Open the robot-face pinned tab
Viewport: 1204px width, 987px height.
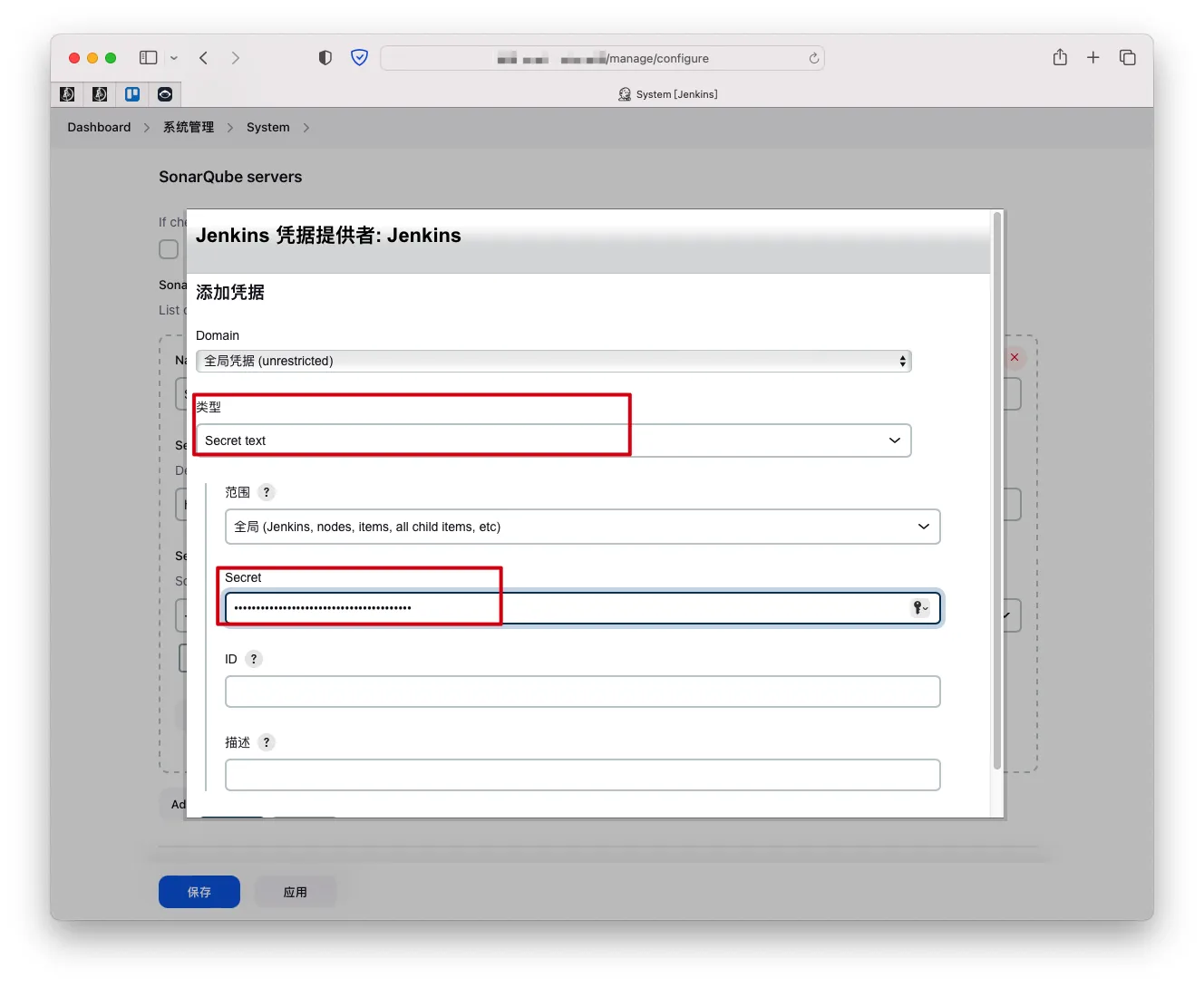click(x=165, y=94)
